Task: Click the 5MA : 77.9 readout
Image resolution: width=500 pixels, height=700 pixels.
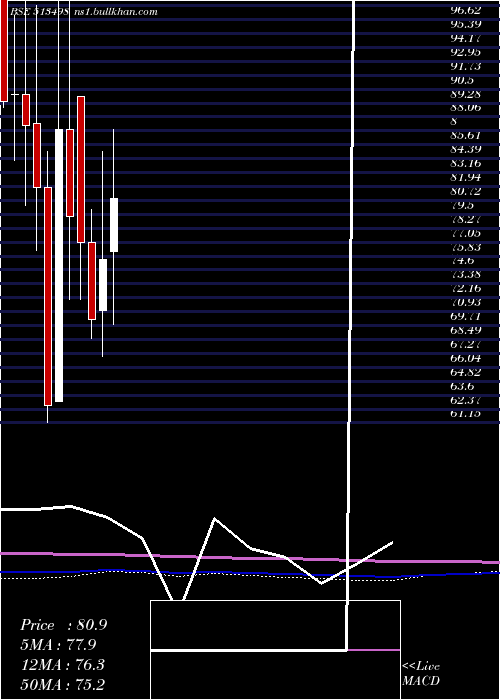Action: 58,645
